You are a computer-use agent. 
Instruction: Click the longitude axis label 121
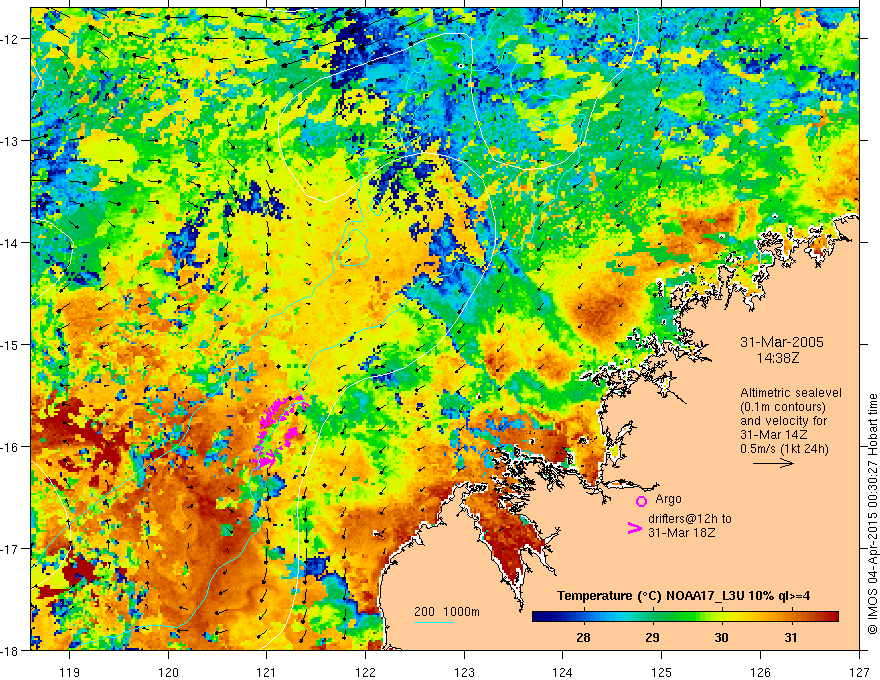pyautogui.click(x=267, y=672)
